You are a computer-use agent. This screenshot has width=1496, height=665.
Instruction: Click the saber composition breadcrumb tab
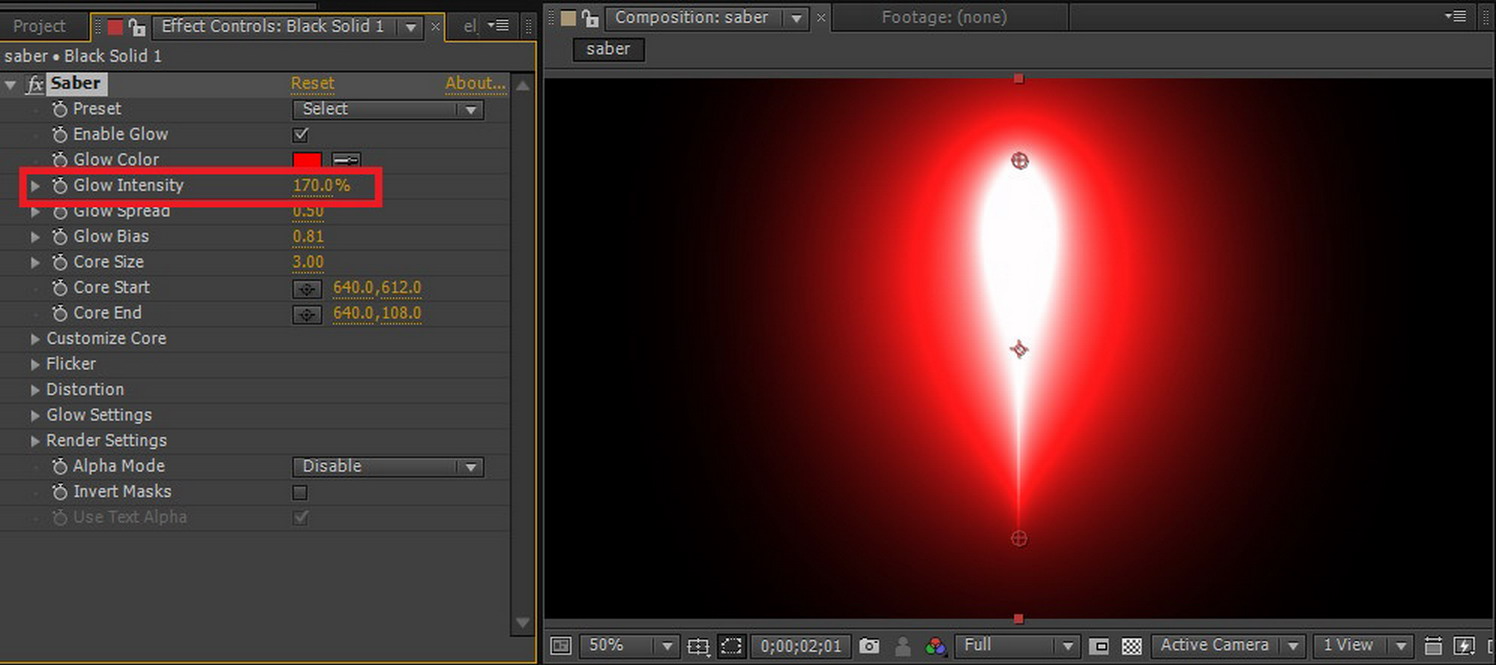(608, 49)
